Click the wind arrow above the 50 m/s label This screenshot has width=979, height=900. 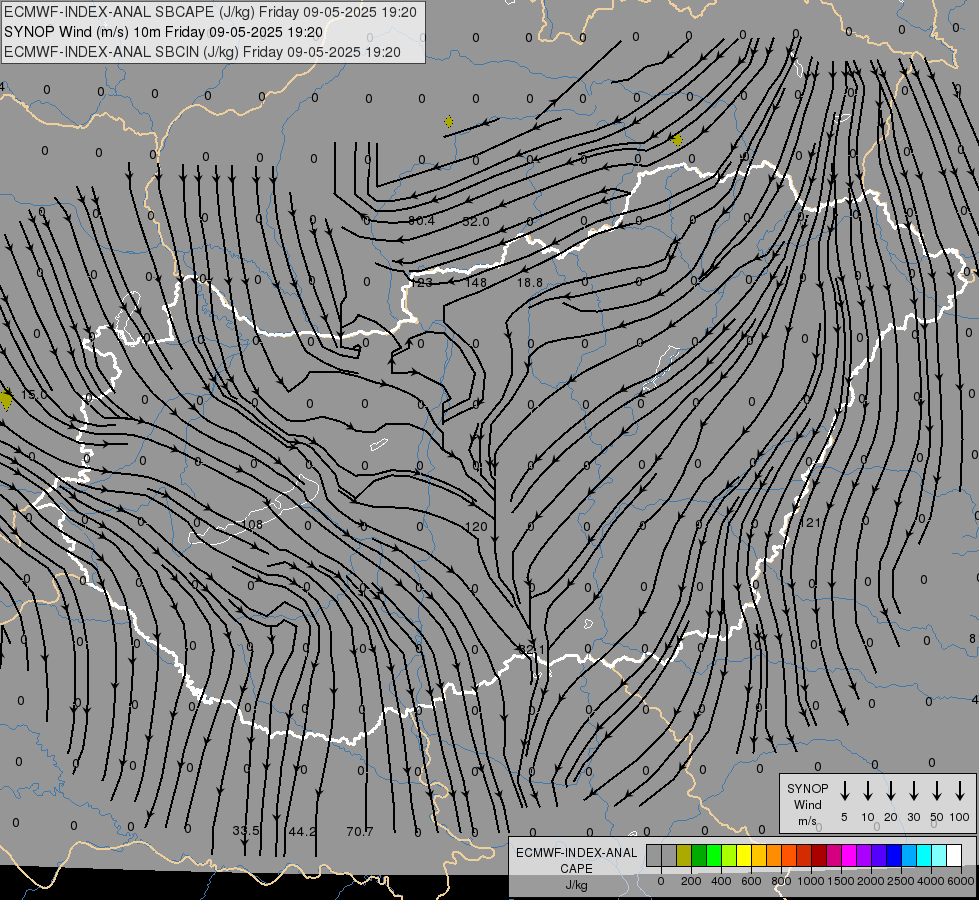pyautogui.click(x=937, y=790)
